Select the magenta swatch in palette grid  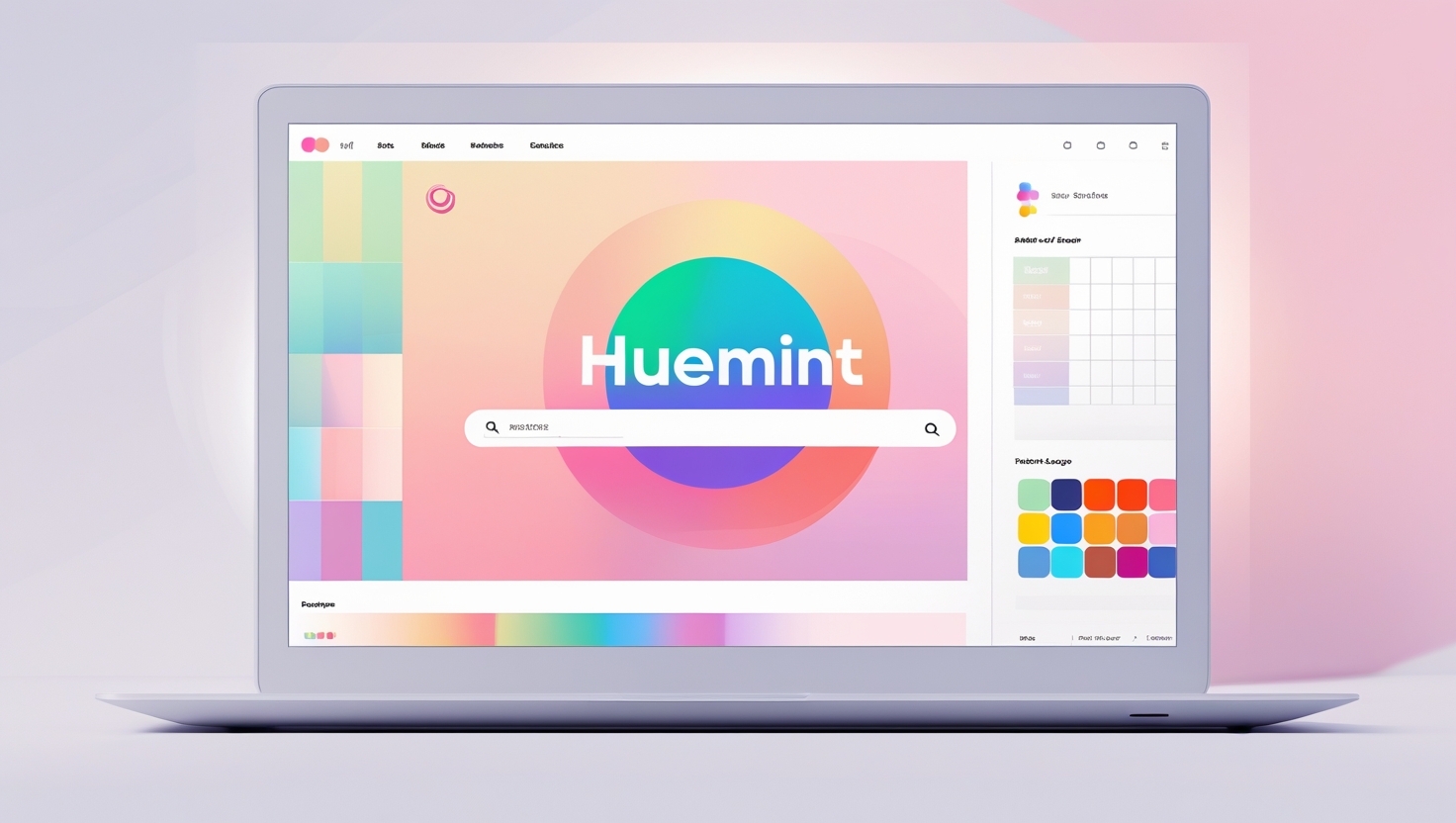click(1132, 562)
